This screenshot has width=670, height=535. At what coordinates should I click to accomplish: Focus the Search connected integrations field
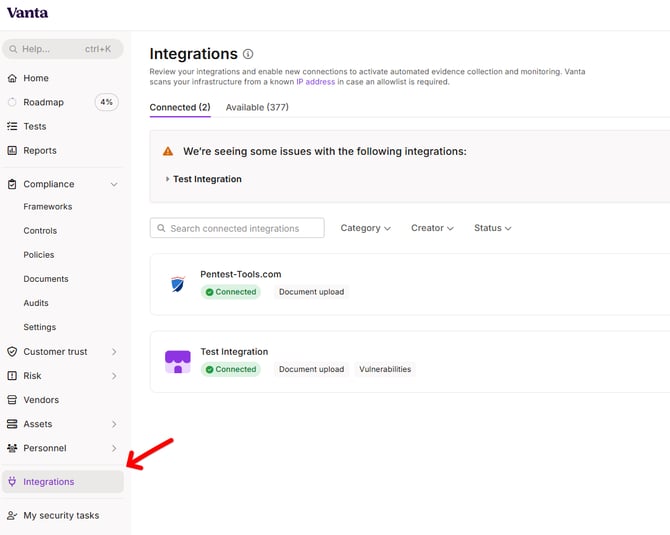[x=237, y=228]
